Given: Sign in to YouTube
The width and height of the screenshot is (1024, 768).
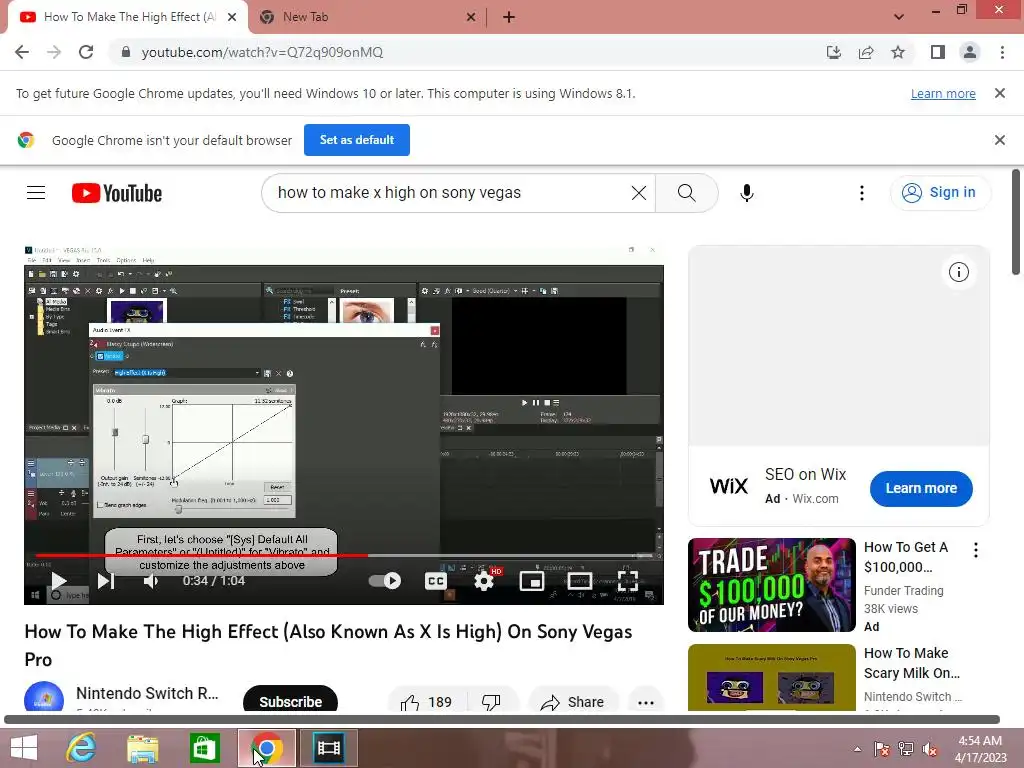Looking at the screenshot, I should tap(940, 193).
